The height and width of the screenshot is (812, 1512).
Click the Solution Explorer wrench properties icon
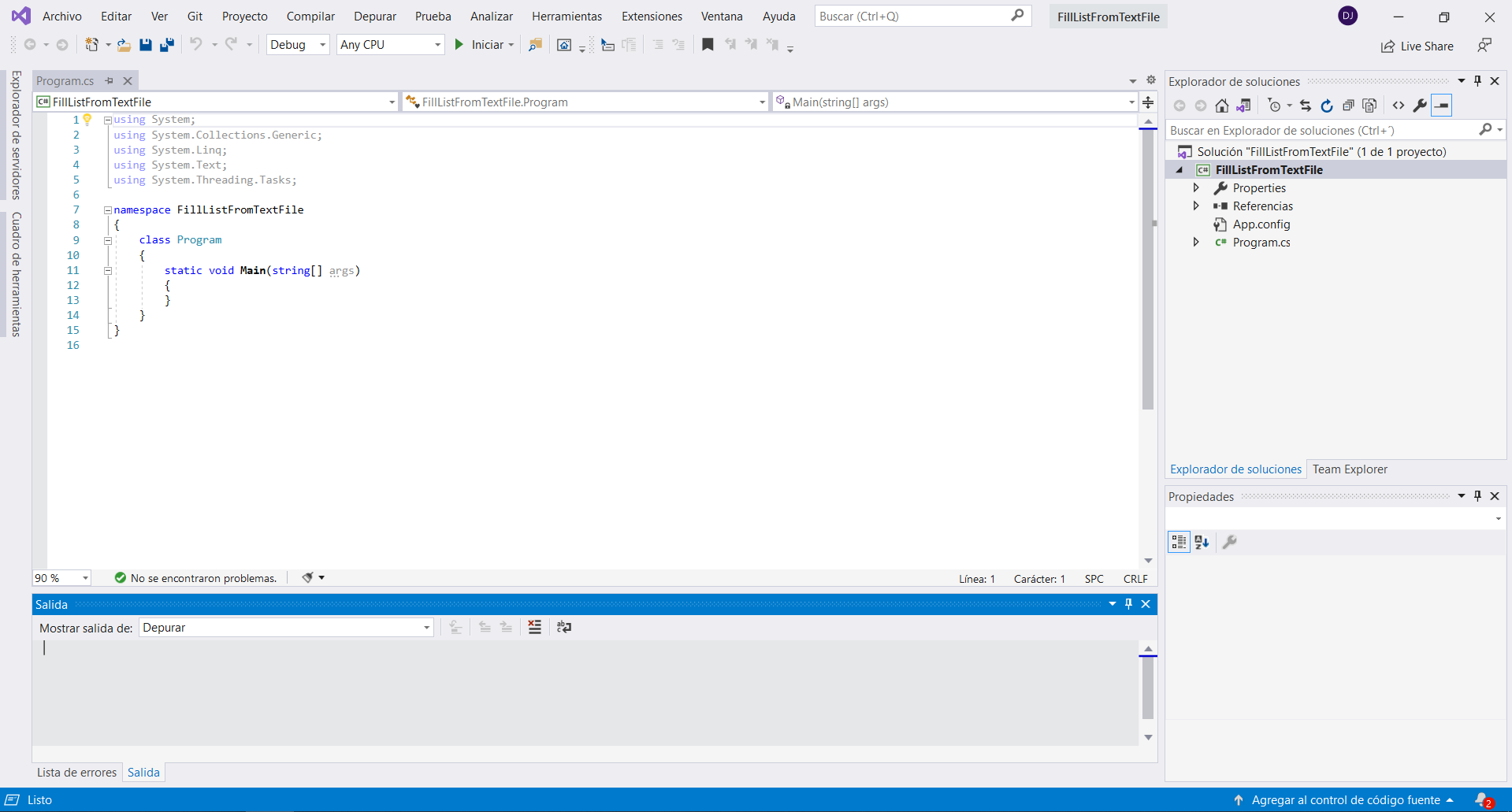point(1420,106)
